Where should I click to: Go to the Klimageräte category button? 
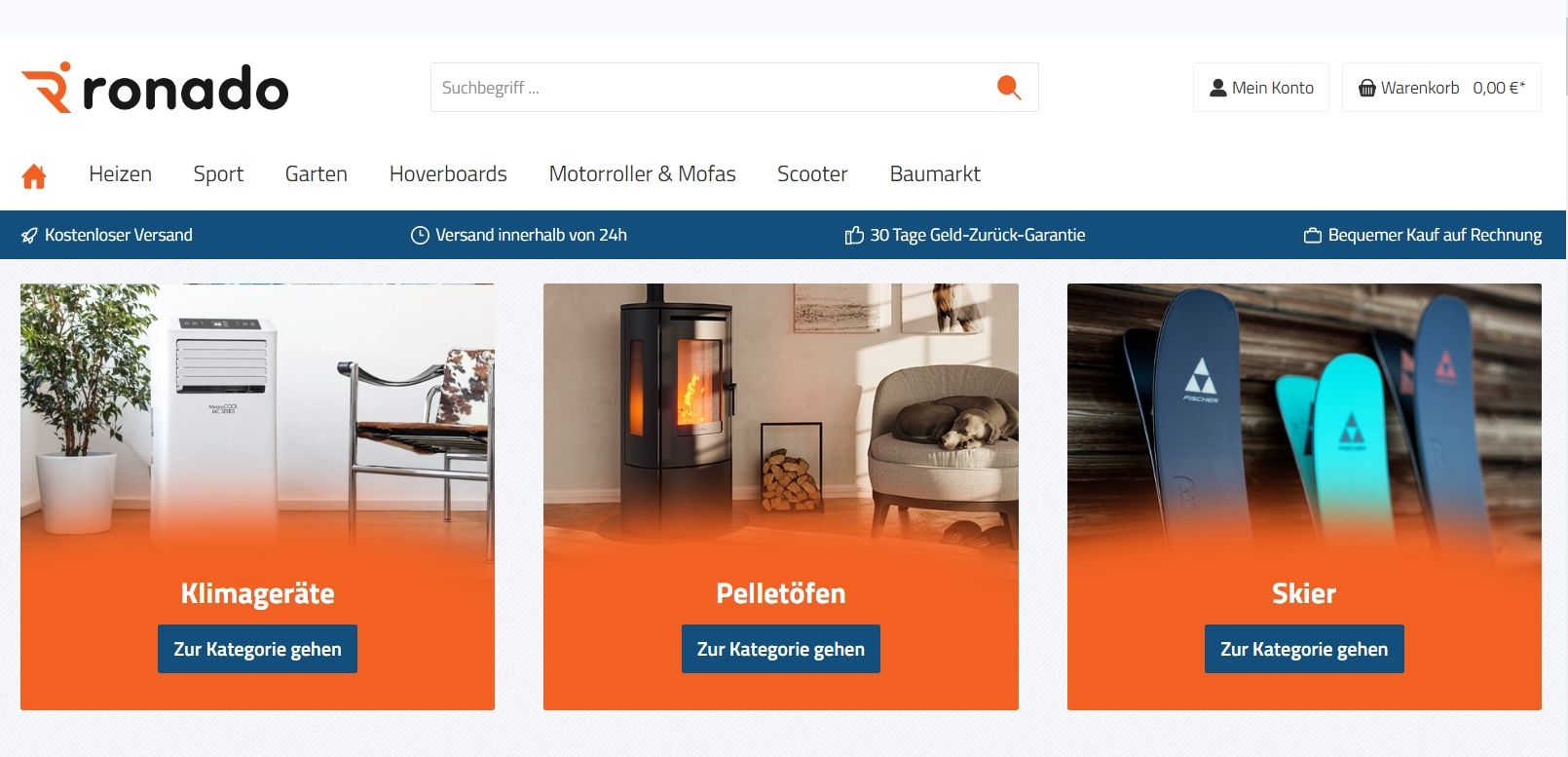pyautogui.click(x=257, y=649)
